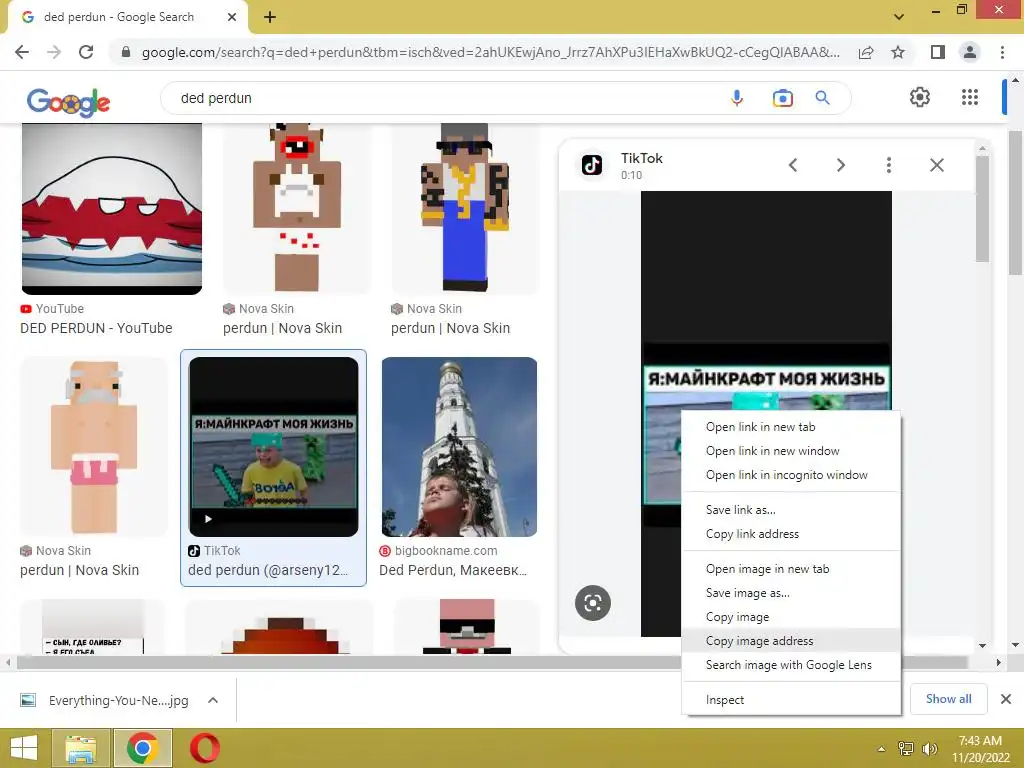Close the TikTok image preview panel
The width and height of the screenshot is (1024, 768).
click(936, 165)
